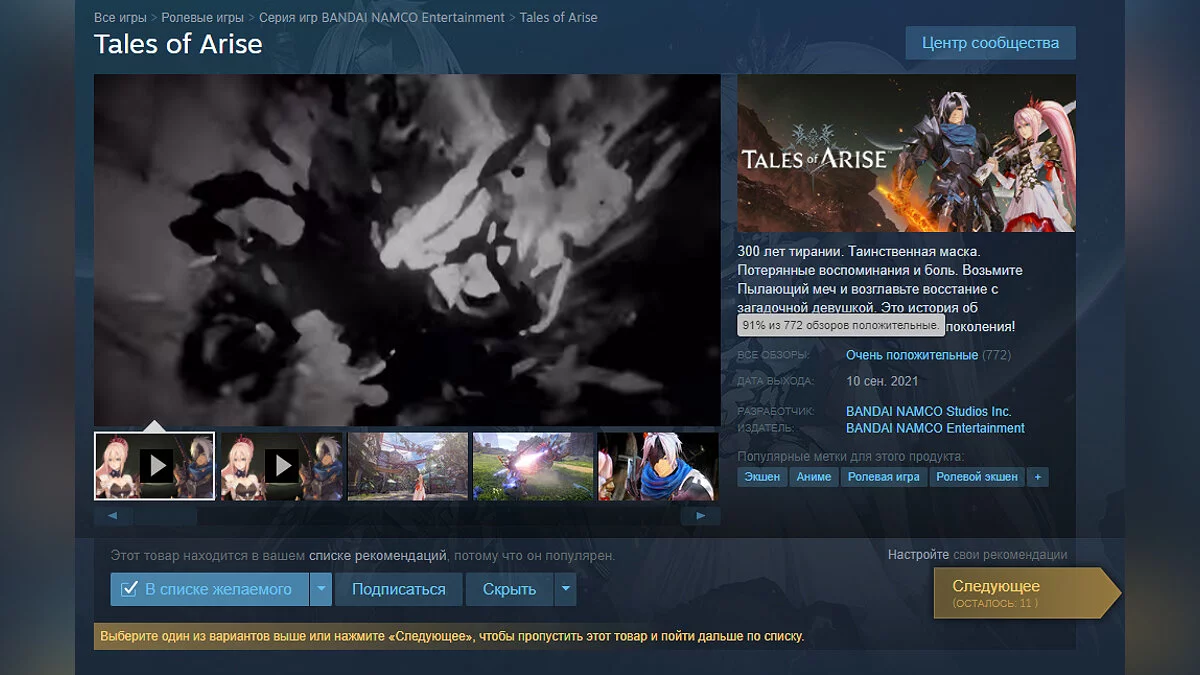
Task: Click the plus button to add tags
Action: pos(1037,477)
